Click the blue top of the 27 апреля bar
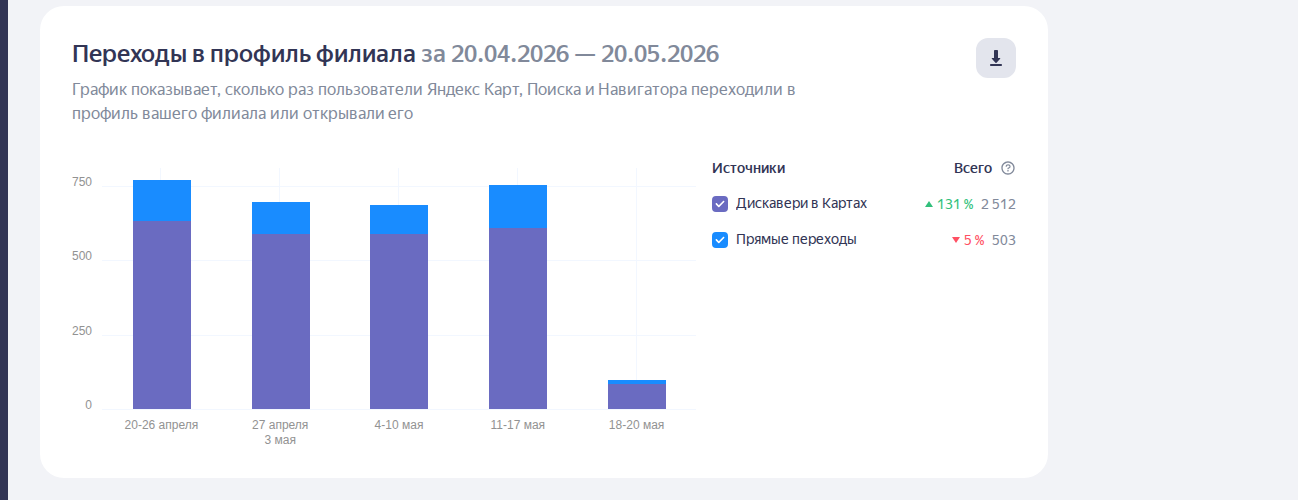Screen dimensions: 1298x500 pyautogui.click(x=281, y=218)
